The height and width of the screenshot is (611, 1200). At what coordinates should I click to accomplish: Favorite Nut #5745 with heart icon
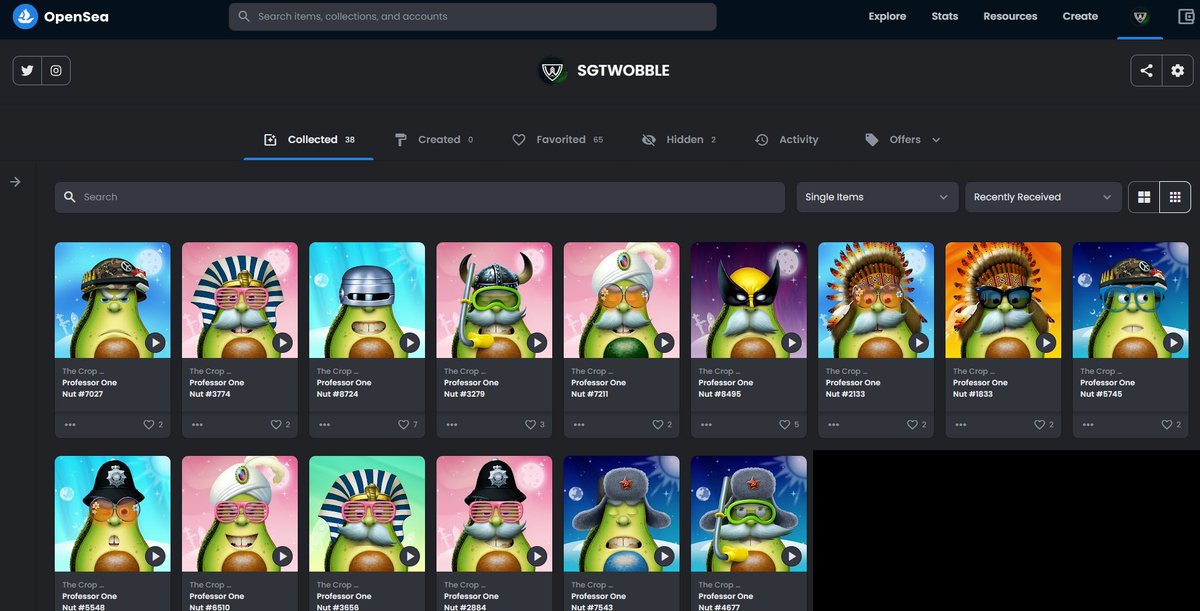click(1166, 425)
